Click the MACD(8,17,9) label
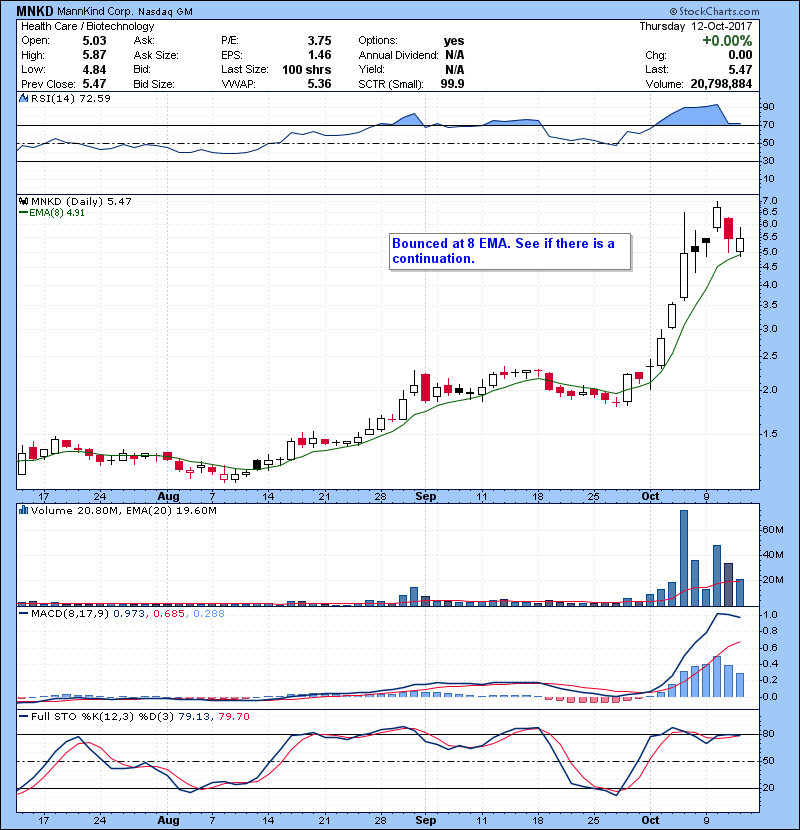 70,614
